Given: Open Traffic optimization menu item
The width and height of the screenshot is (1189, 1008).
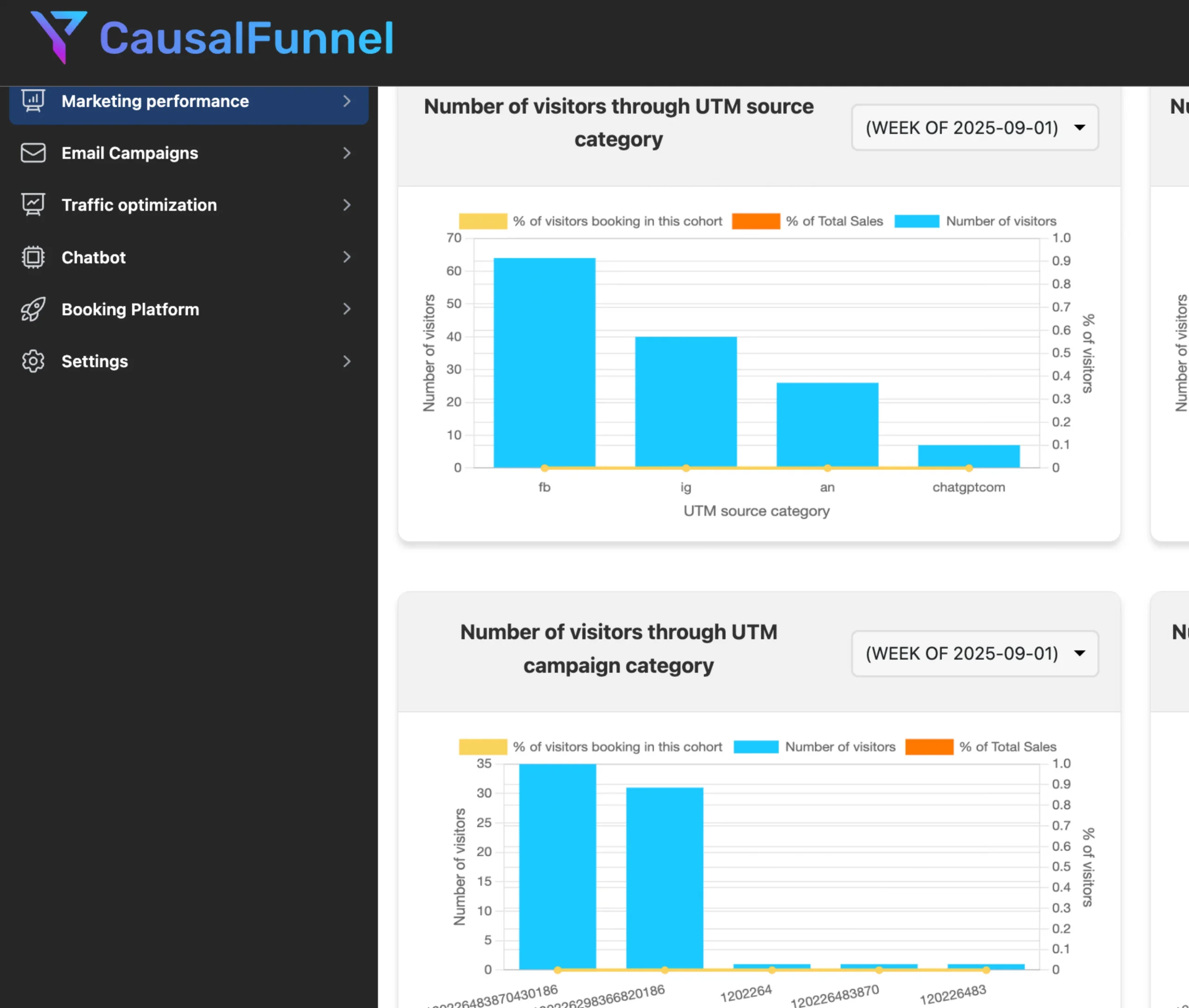Looking at the screenshot, I should point(139,205).
